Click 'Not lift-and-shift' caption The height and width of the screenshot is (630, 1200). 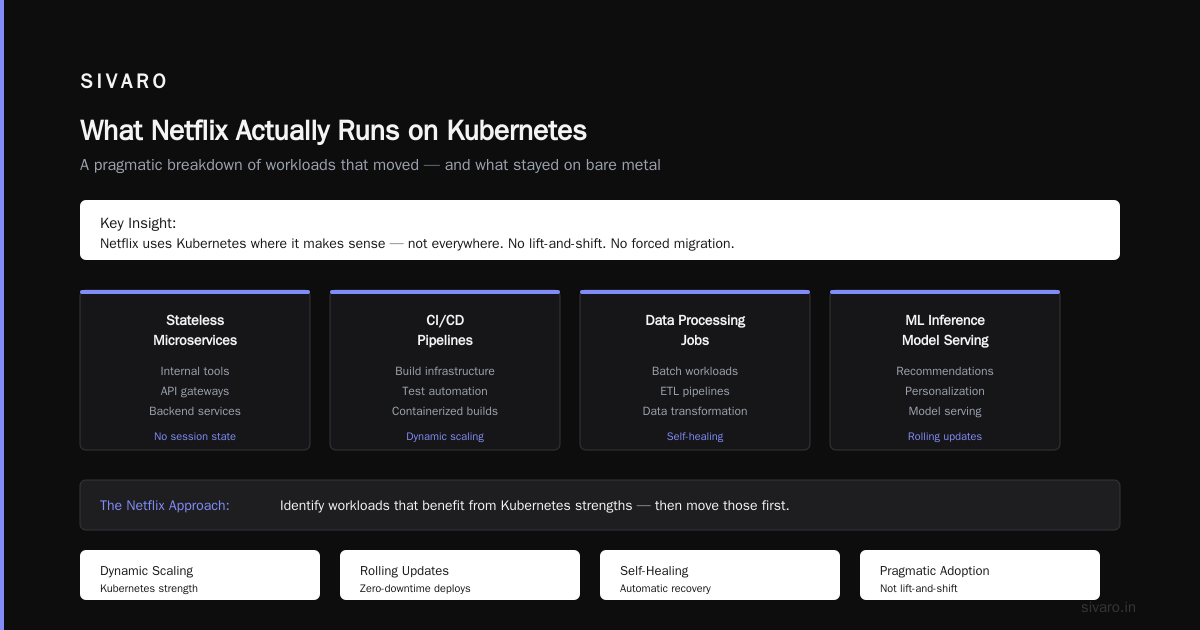coord(919,588)
